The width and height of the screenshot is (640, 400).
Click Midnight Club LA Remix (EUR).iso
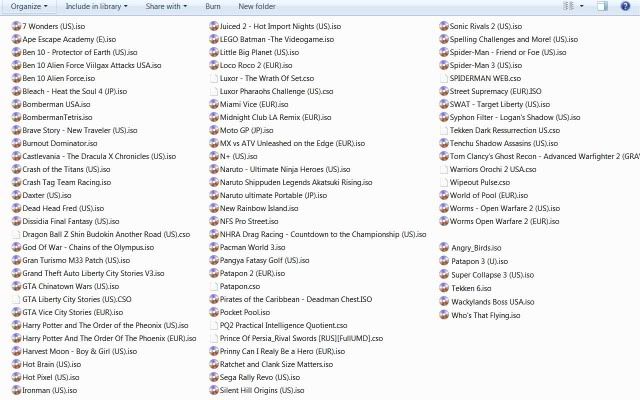click(x=276, y=118)
